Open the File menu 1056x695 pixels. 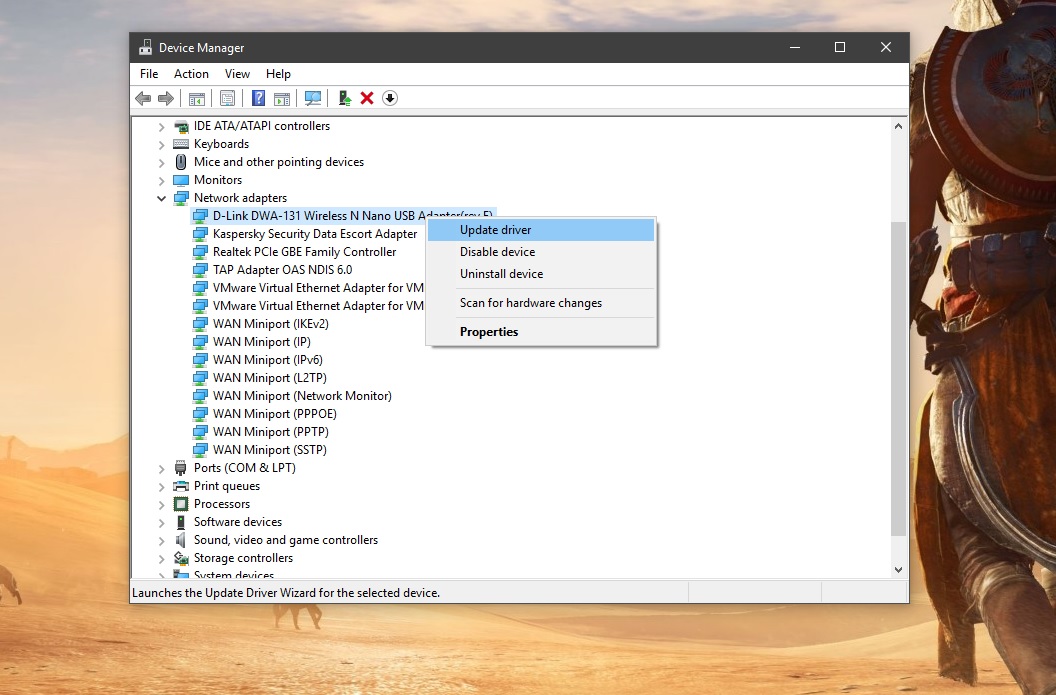[x=149, y=74]
